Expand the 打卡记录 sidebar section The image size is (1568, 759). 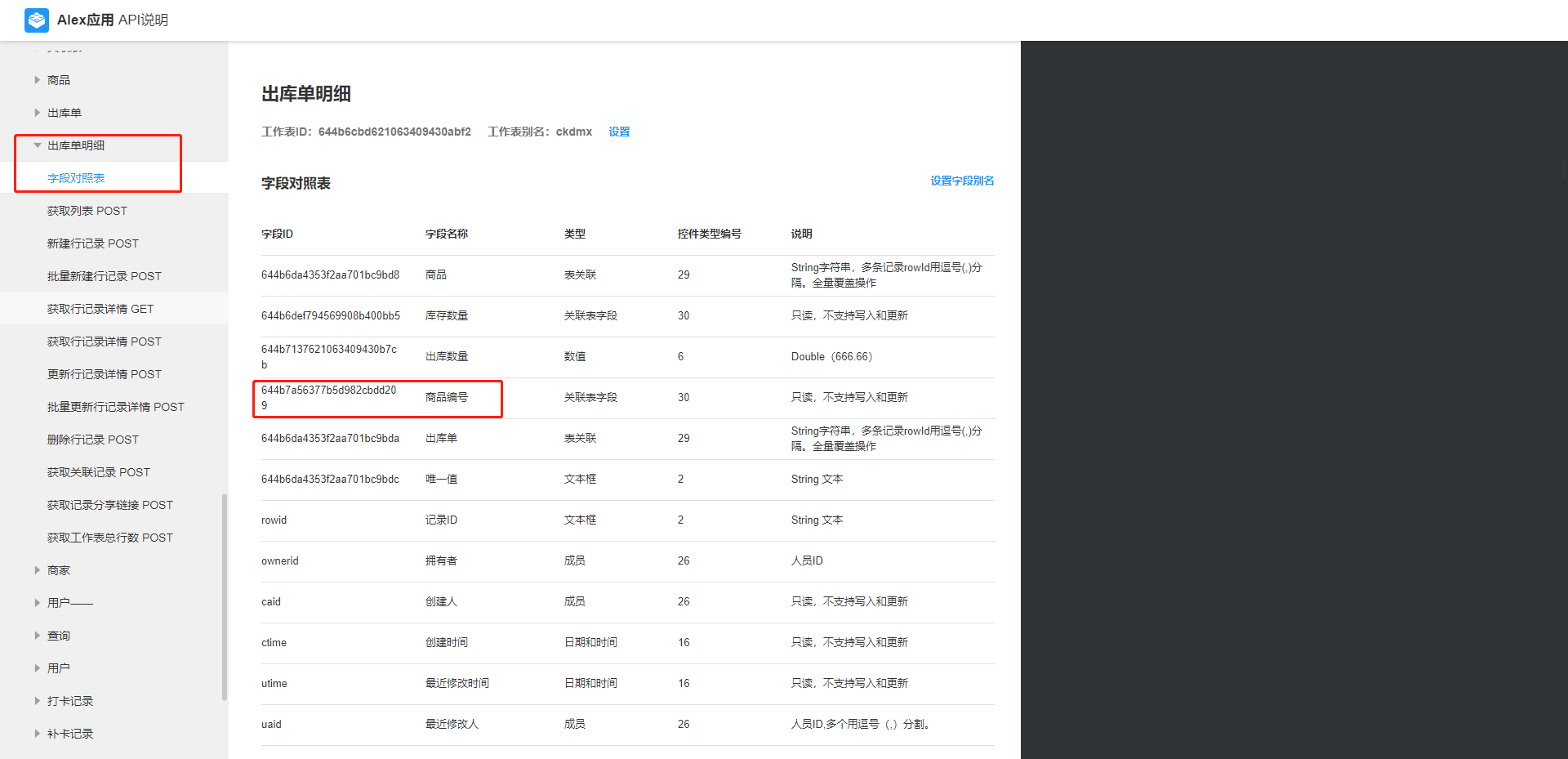[38, 701]
